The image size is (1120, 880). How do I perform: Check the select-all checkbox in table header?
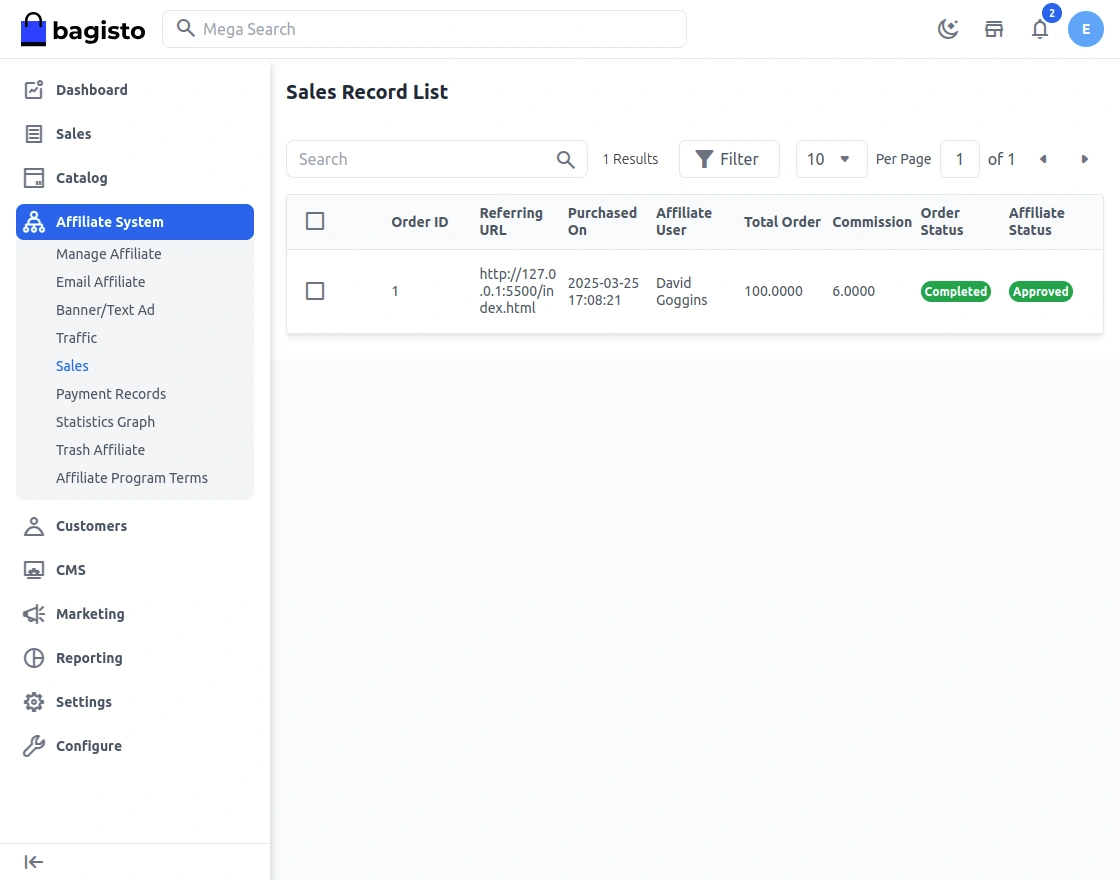(315, 221)
